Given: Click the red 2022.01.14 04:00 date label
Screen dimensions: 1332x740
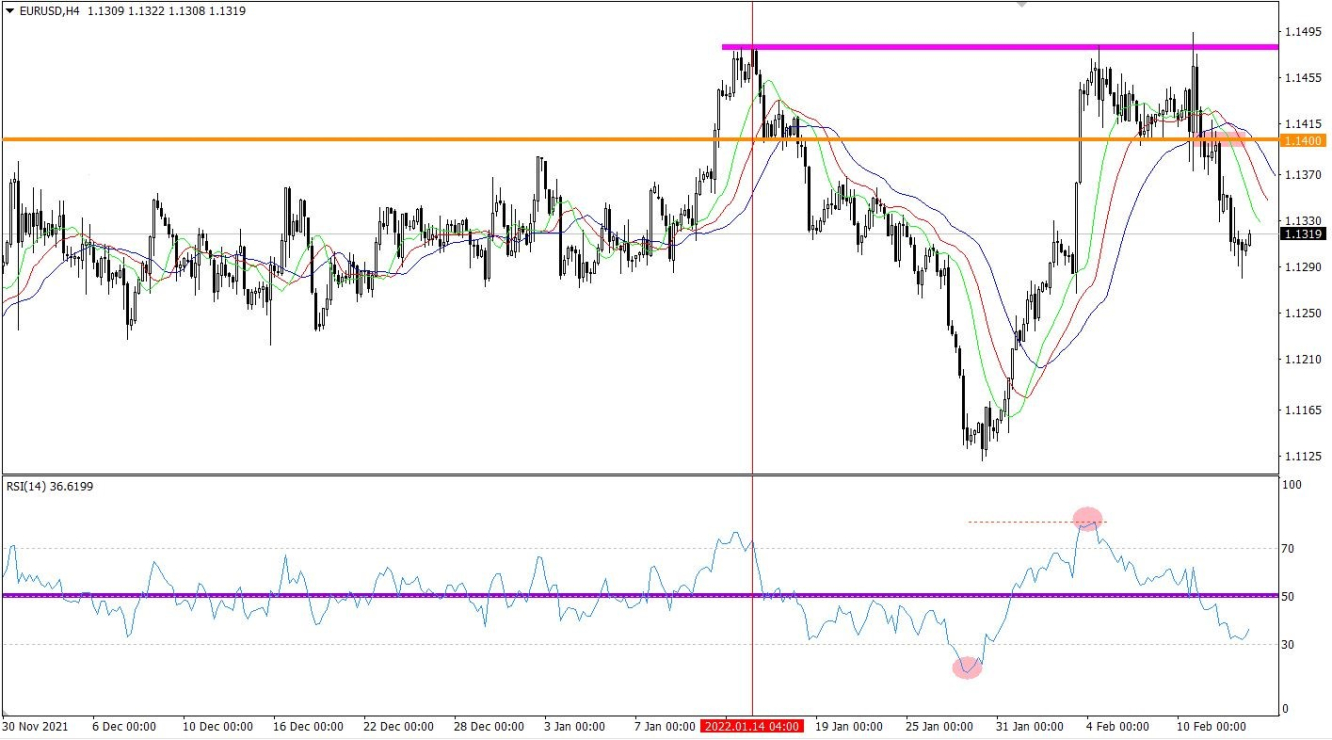Looking at the screenshot, I should point(752,727).
